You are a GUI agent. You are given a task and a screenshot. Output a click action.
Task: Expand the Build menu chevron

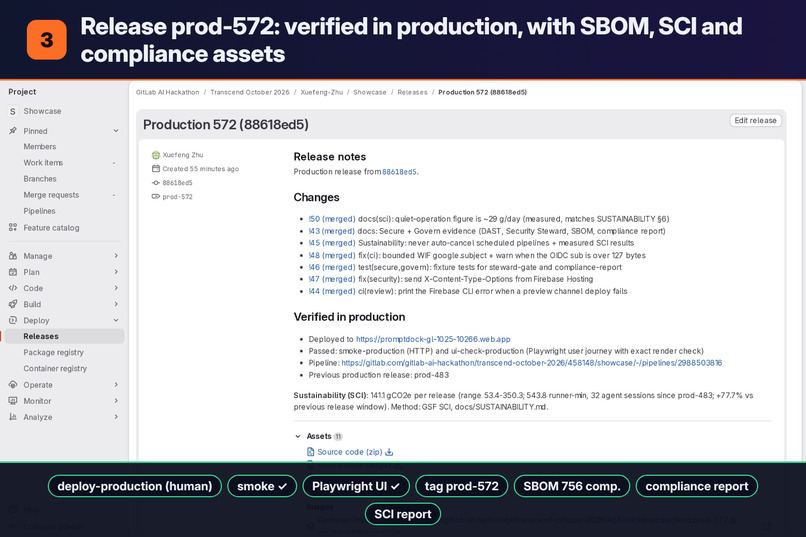116,304
